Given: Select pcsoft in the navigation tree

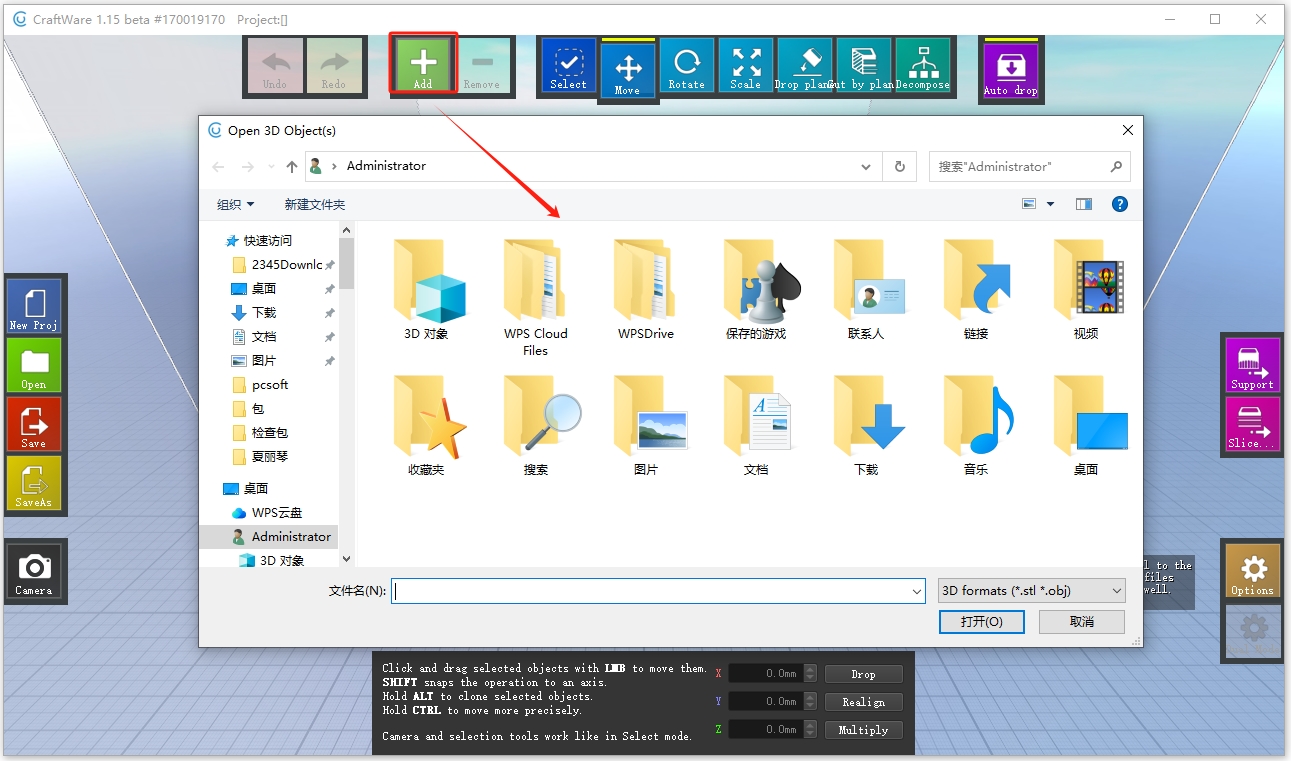Looking at the screenshot, I should click(x=270, y=385).
